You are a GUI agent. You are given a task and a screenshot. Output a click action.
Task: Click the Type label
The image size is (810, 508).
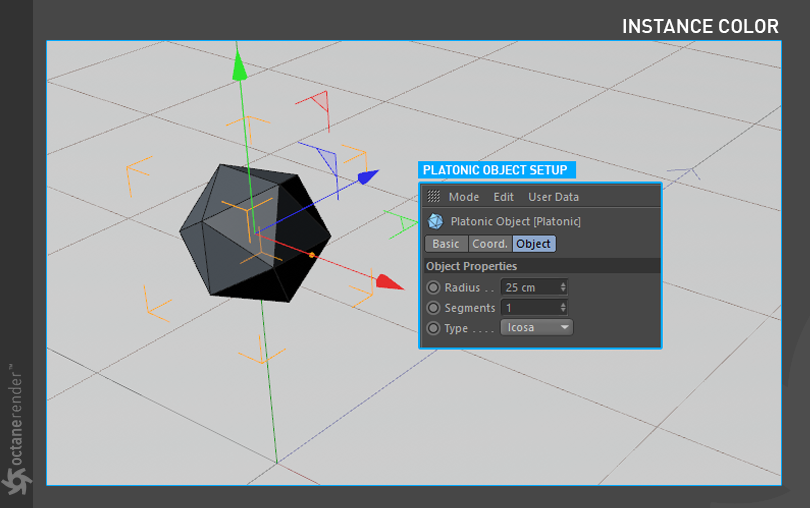(x=456, y=329)
